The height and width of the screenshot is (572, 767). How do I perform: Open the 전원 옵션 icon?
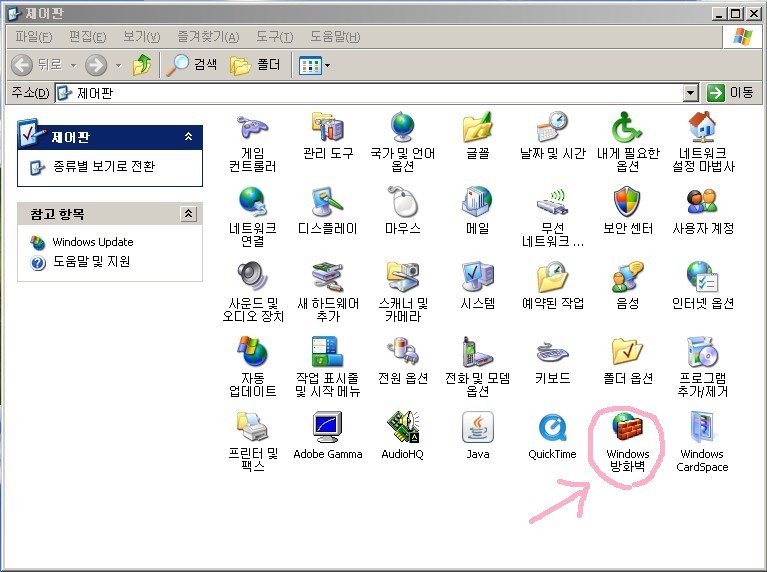click(x=403, y=351)
